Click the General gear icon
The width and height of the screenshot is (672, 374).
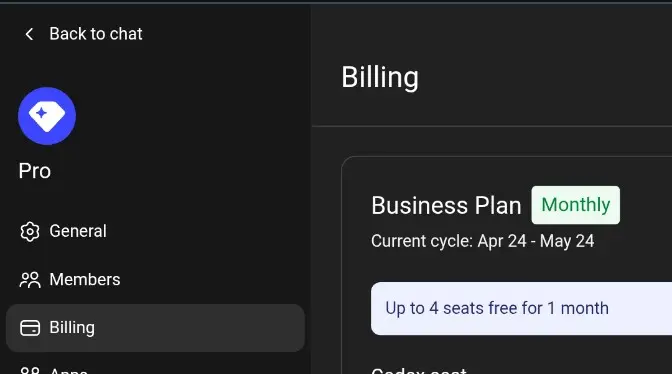click(30, 232)
